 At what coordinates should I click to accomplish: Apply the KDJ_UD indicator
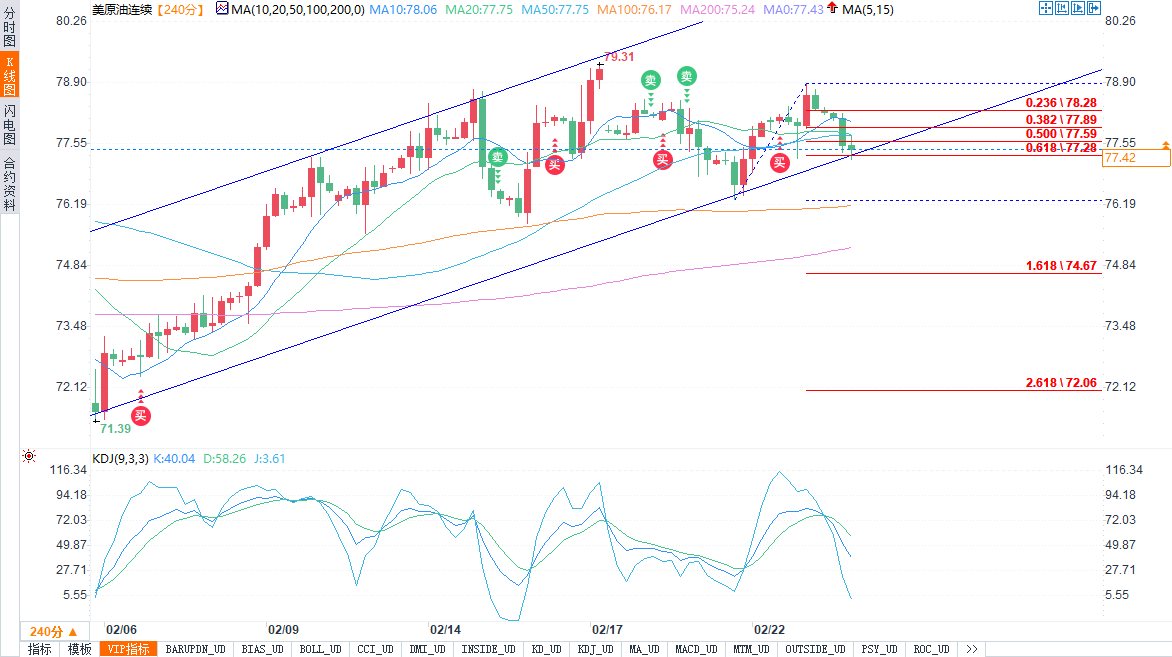595,649
